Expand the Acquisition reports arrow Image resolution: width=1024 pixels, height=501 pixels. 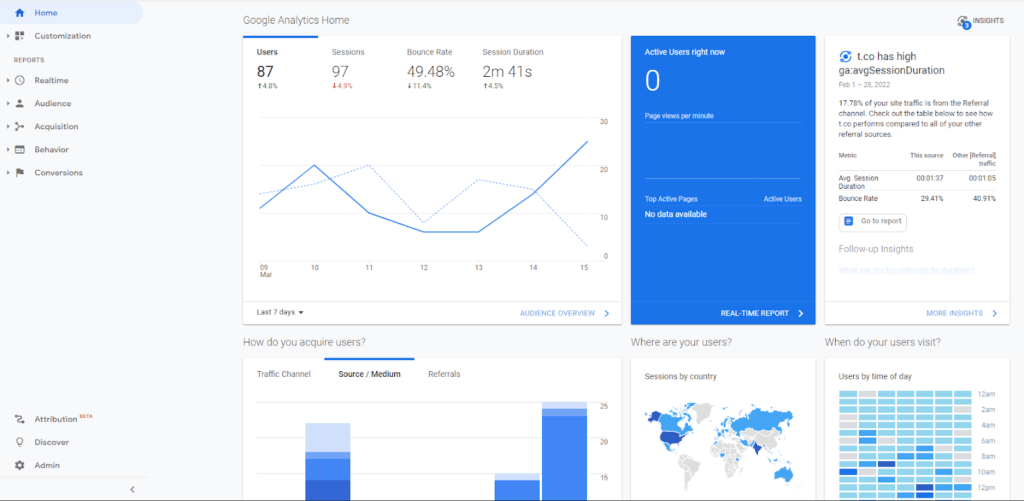pyautogui.click(x=8, y=127)
